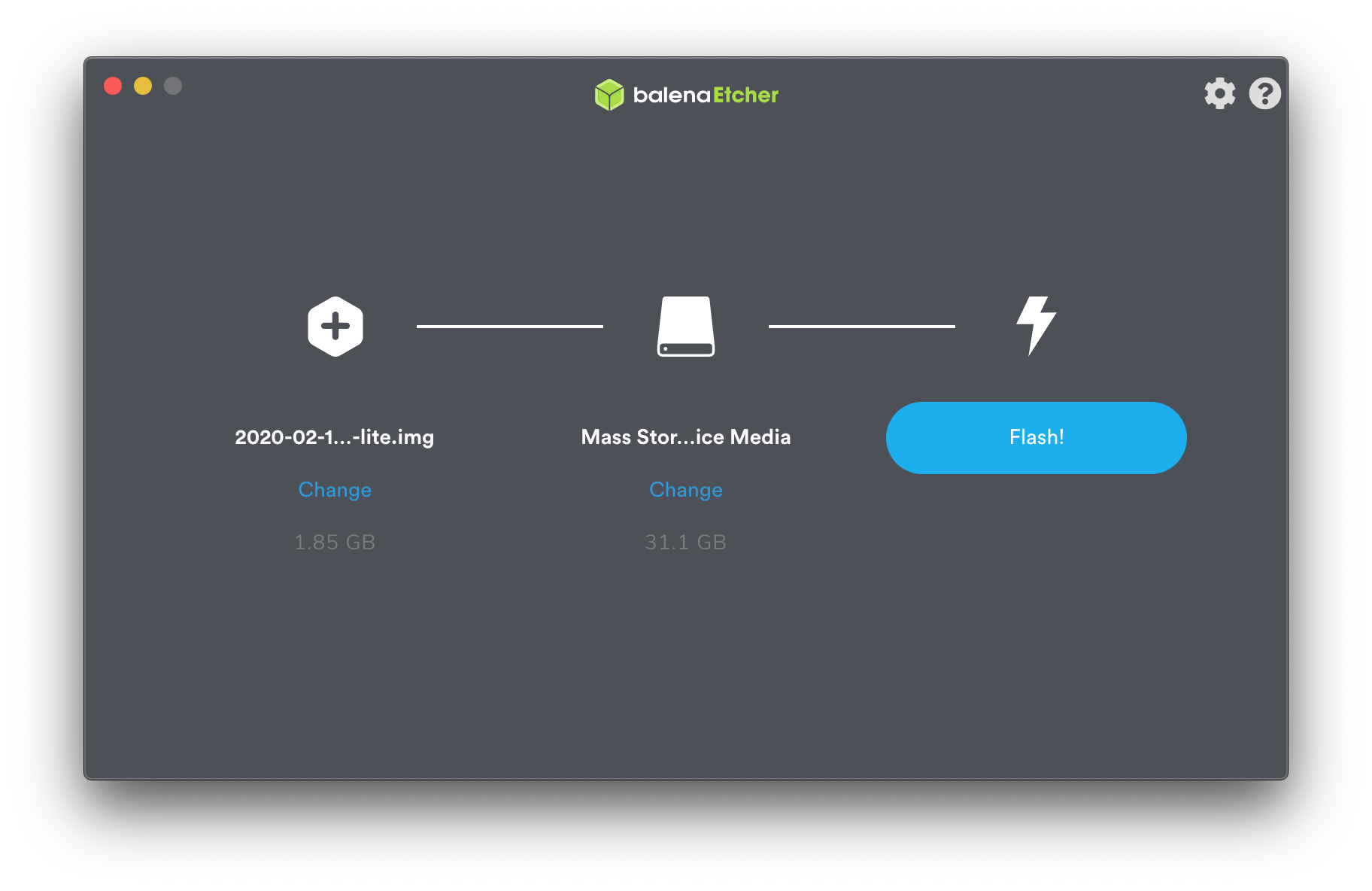
Task: Click the select image plus hexagon icon
Action: click(x=335, y=327)
